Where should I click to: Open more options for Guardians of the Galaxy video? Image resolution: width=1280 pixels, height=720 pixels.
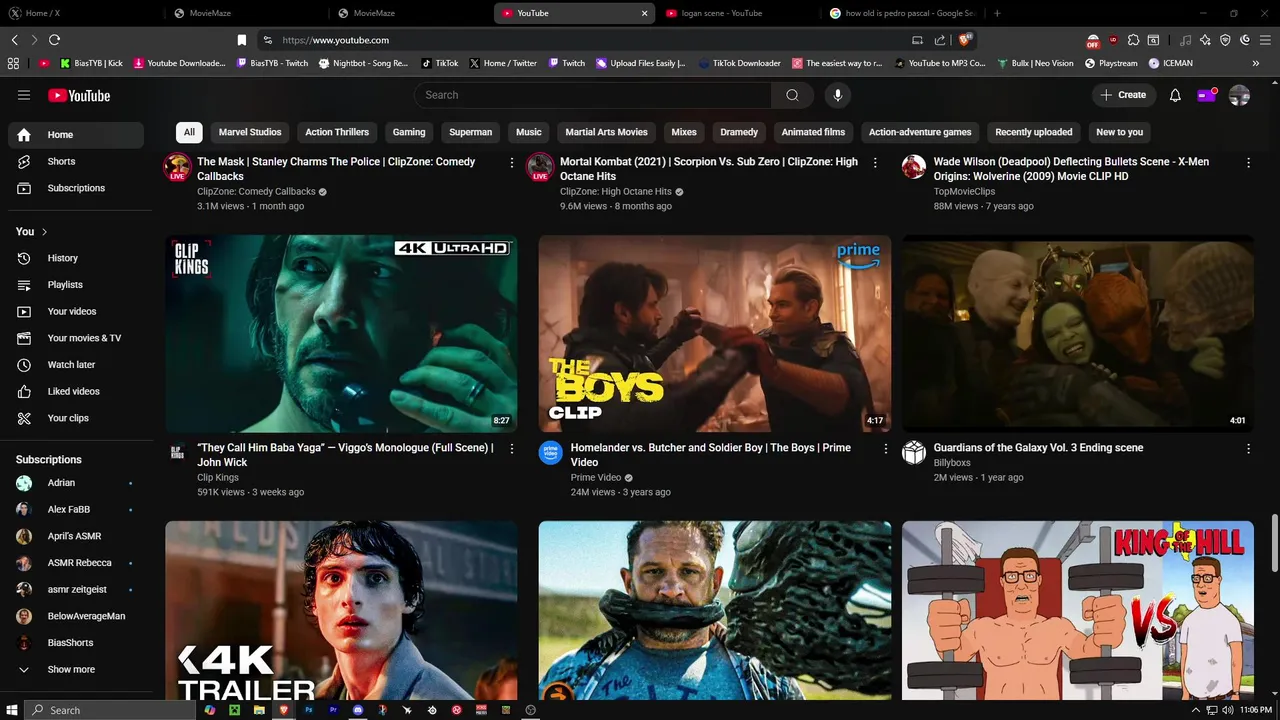click(x=1248, y=449)
